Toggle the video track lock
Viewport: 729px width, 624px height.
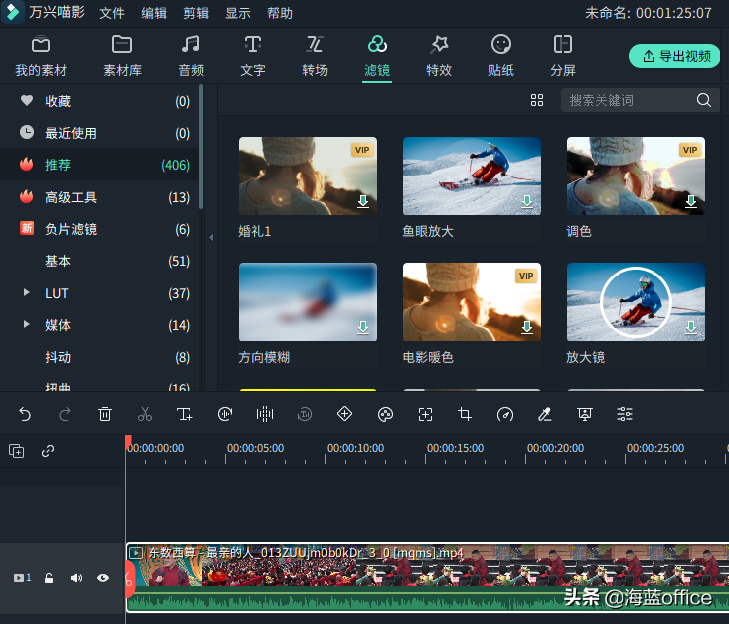[49, 578]
